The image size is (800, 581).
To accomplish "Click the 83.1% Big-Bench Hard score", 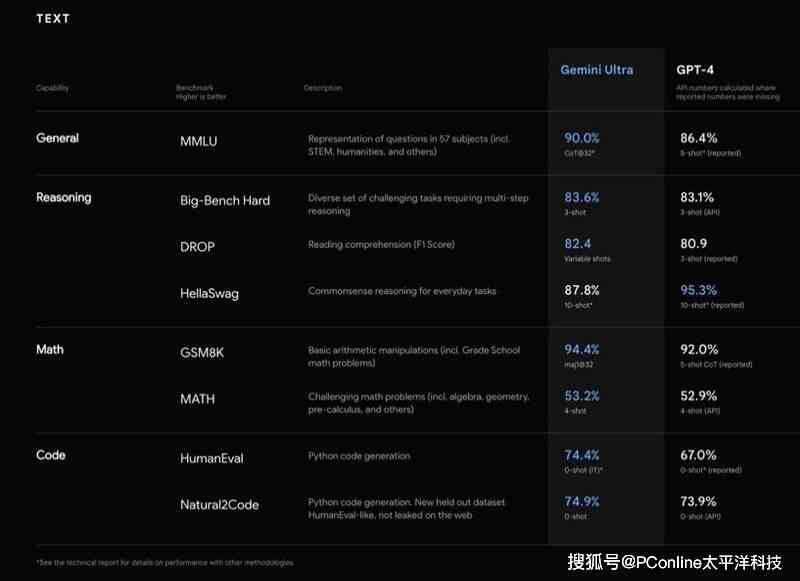I will [697, 197].
